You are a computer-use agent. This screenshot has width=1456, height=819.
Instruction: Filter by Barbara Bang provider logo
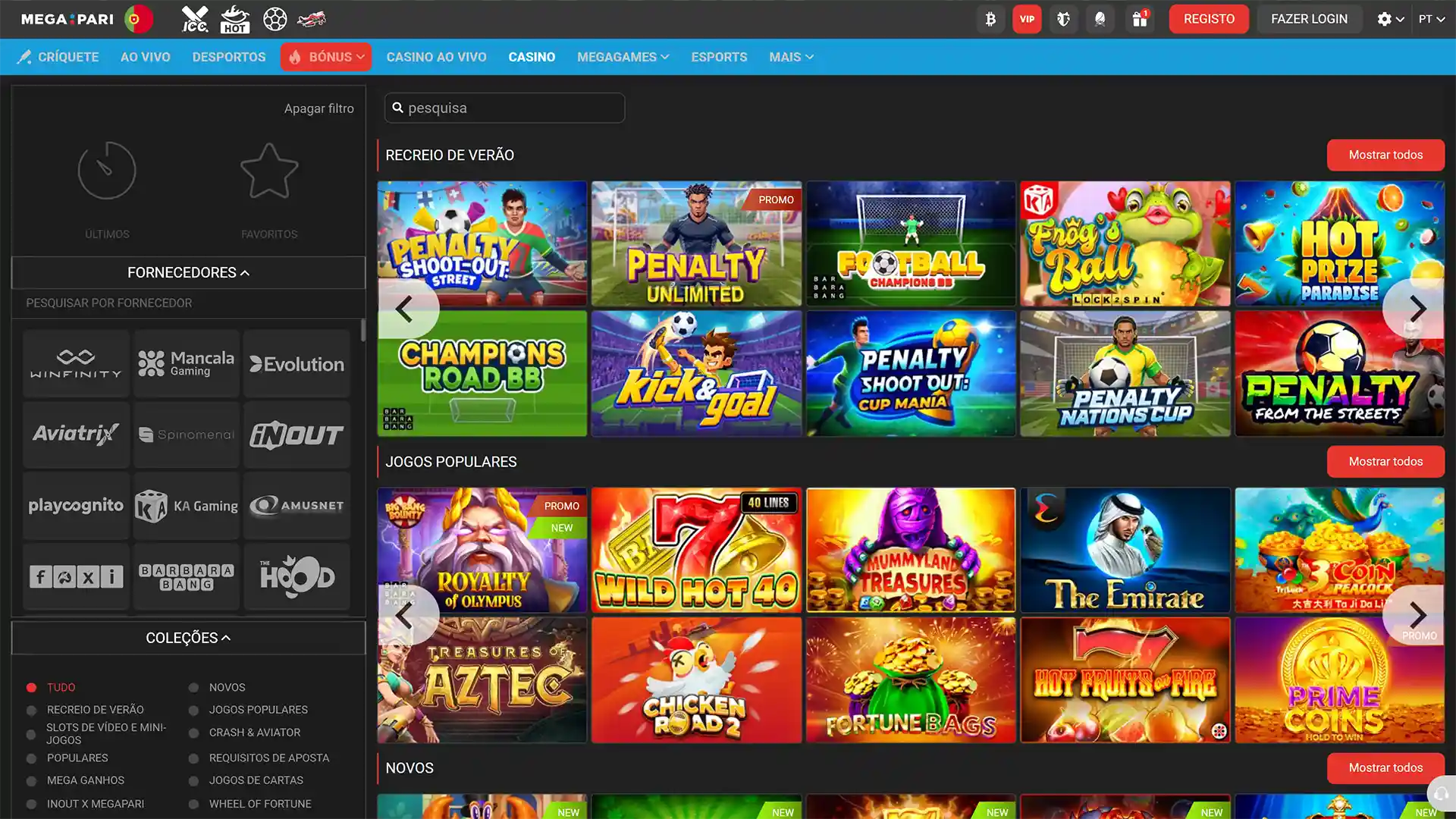(187, 577)
